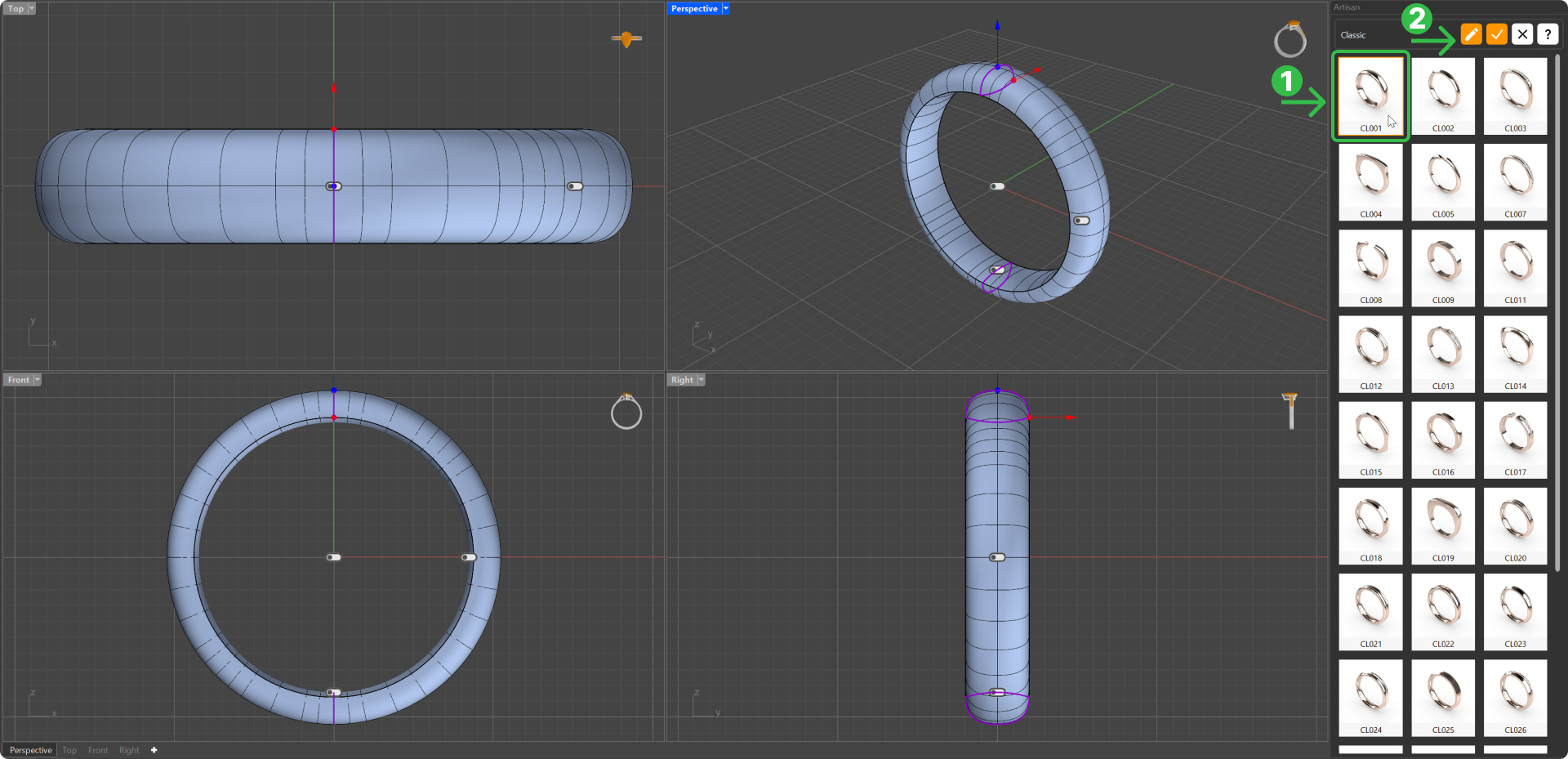The width and height of the screenshot is (1568, 759).
Task: Click the ring view icon in Perspective viewport
Action: point(1290,39)
